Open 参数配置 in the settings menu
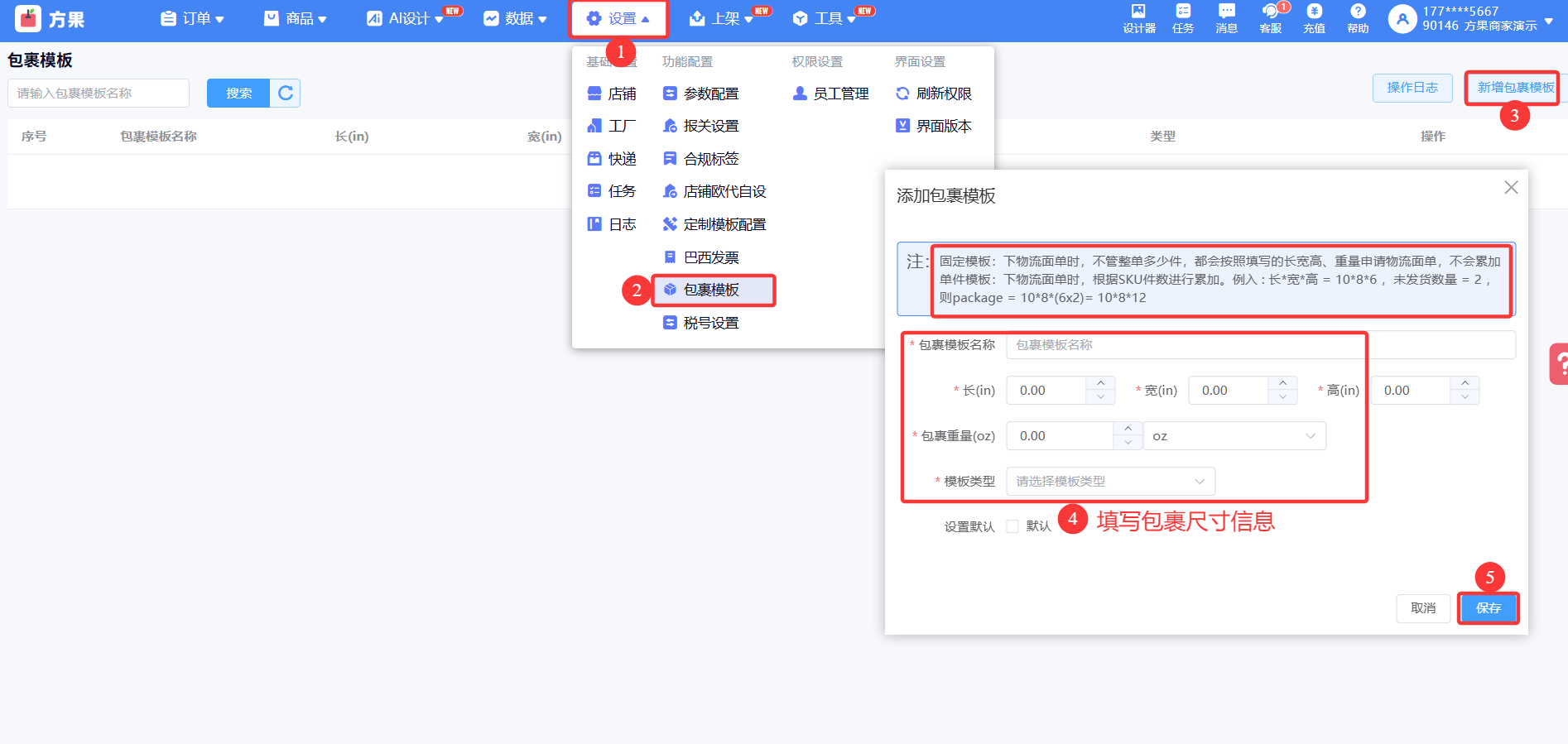1568x744 pixels. 700,94
